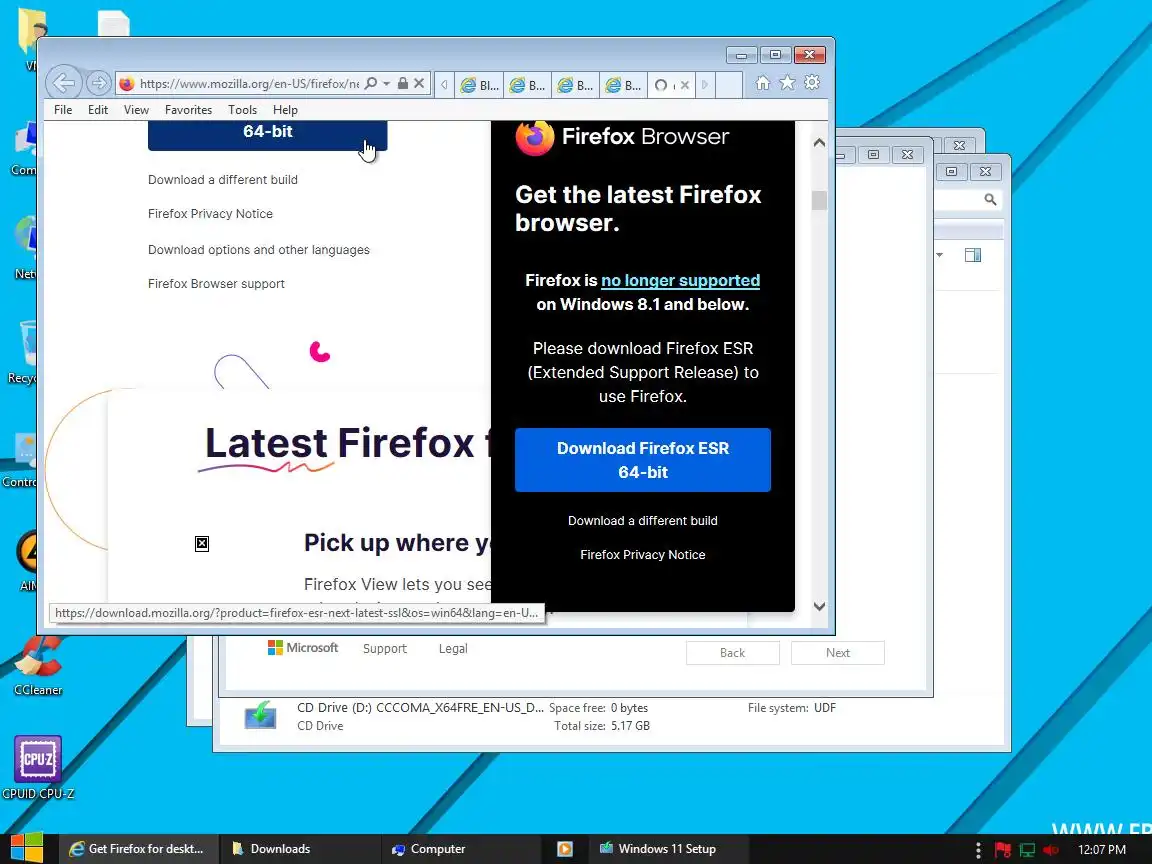Close the active loading tab

point(685,85)
